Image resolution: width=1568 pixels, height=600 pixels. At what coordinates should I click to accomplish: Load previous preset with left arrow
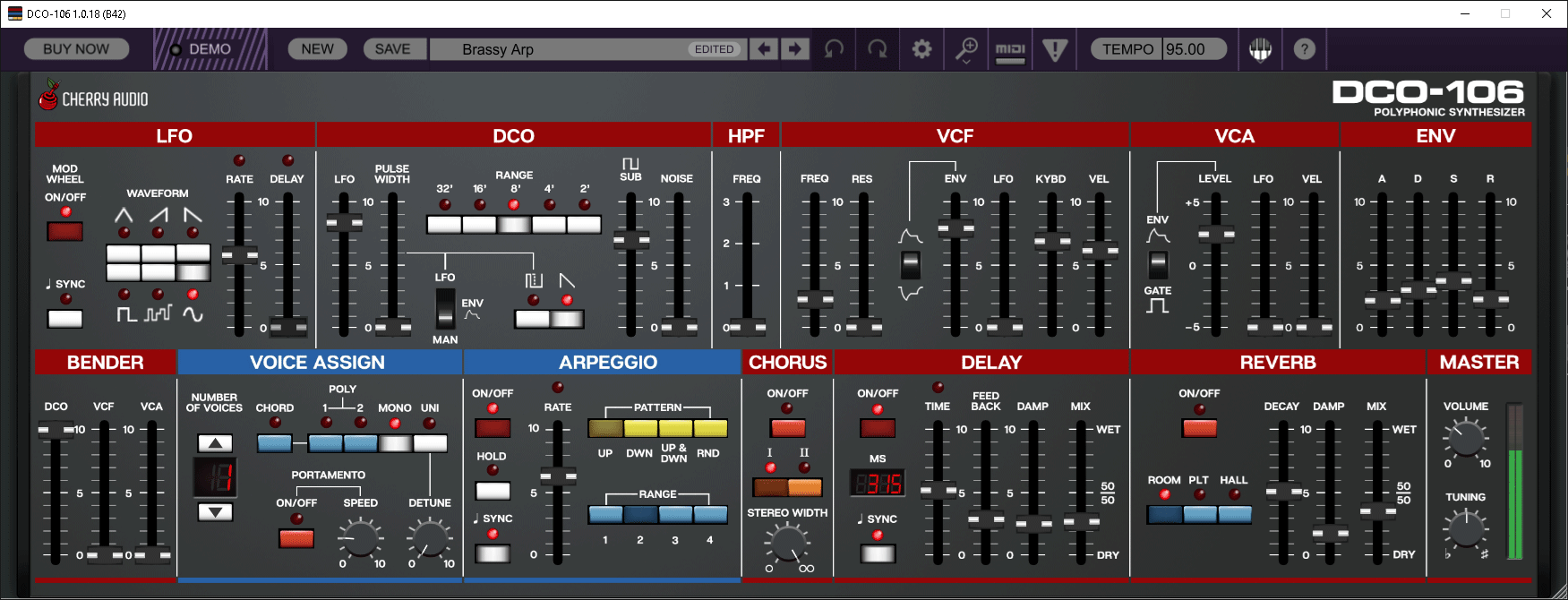pyautogui.click(x=764, y=49)
